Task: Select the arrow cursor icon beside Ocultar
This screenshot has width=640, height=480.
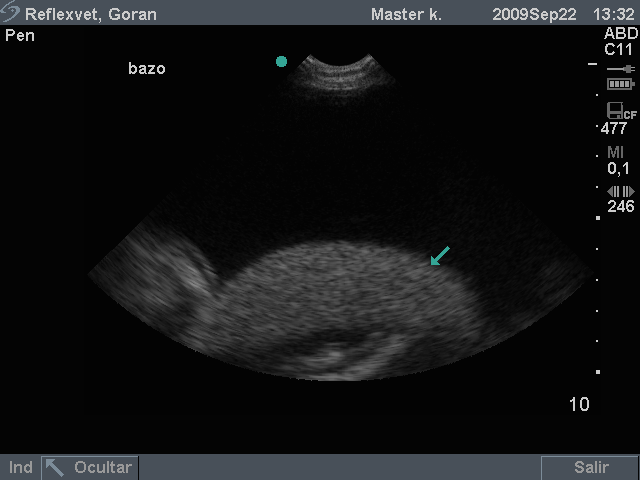Action: [55, 467]
